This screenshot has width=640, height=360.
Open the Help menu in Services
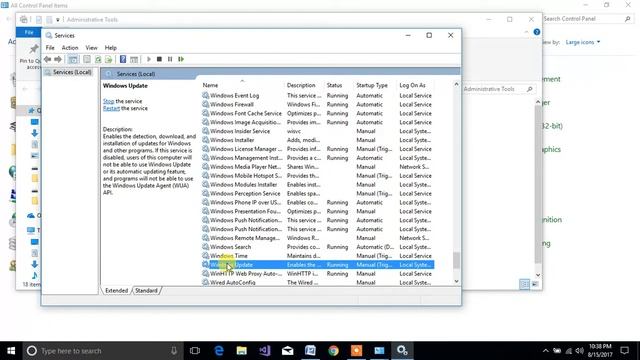(x=111, y=48)
